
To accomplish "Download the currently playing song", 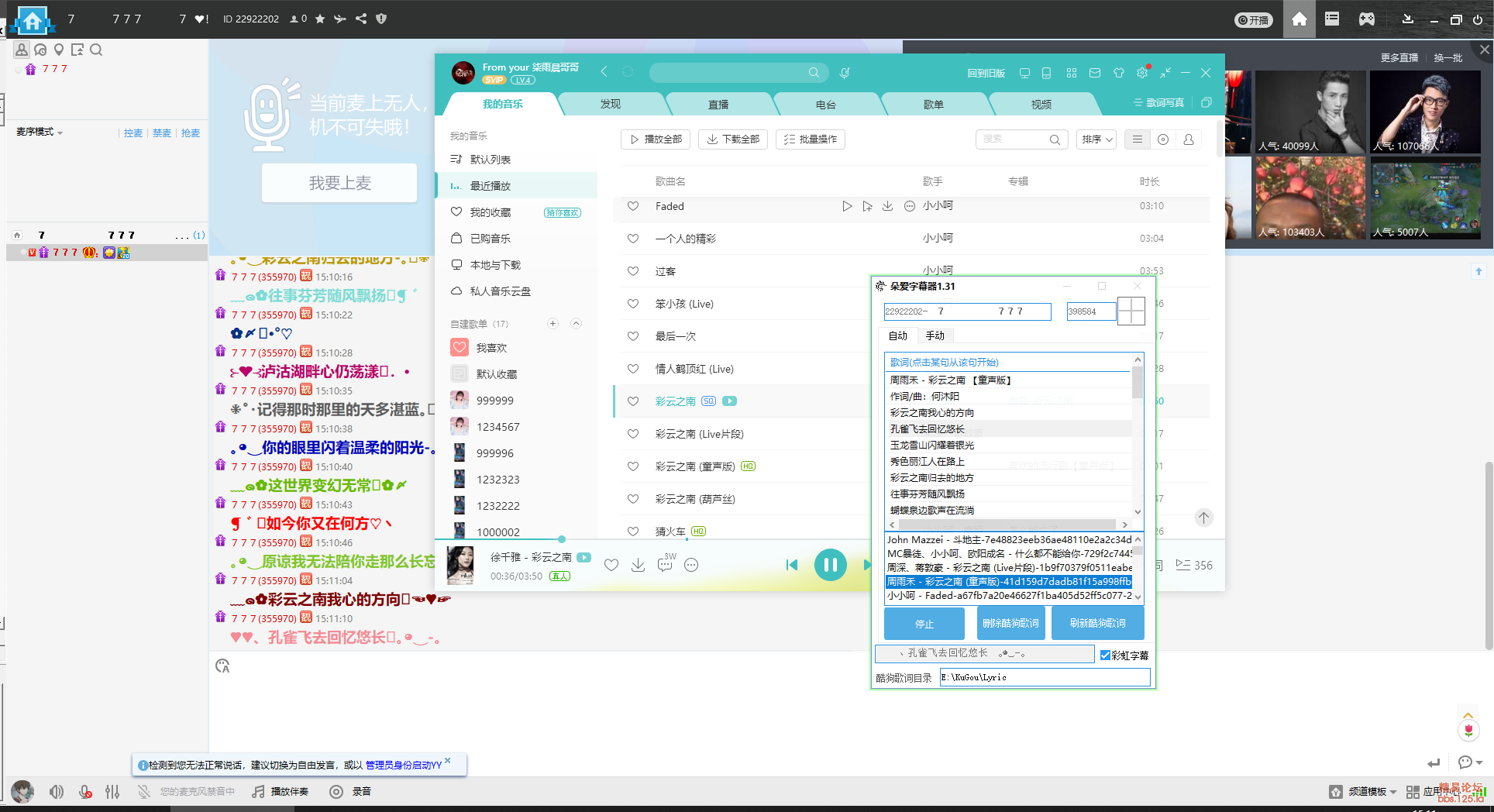I will pyautogui.click(x=638, y=565).
